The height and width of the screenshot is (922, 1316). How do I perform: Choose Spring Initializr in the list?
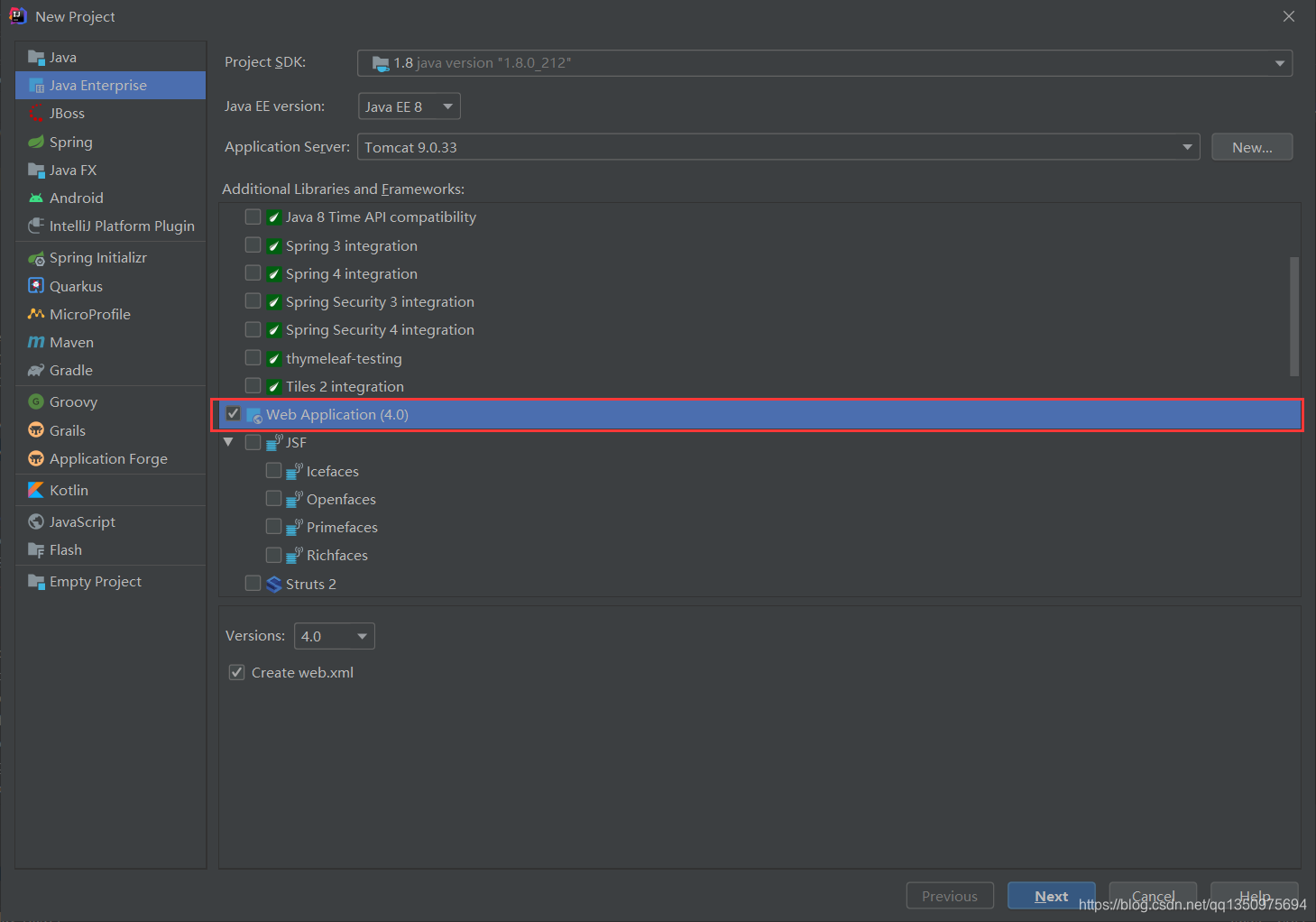coord(111,258)
